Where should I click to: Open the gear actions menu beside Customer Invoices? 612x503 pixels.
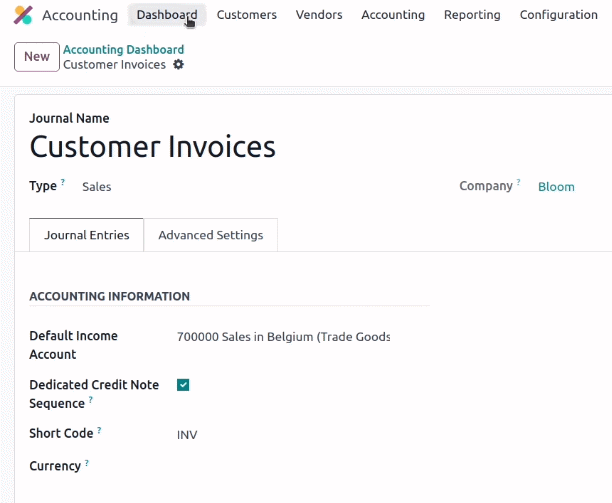(178, 64)
